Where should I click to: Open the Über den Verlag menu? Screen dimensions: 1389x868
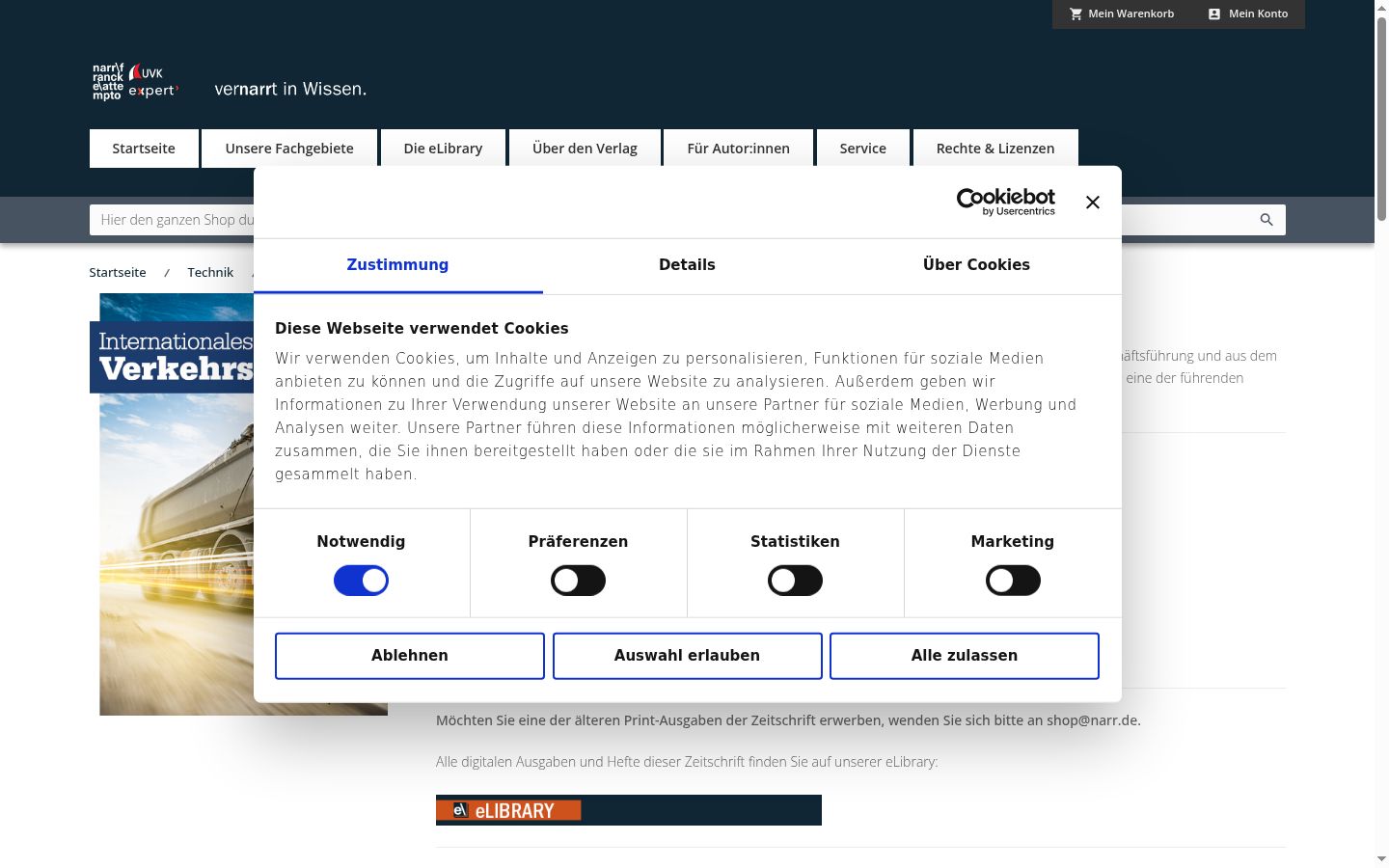(585, 149)
